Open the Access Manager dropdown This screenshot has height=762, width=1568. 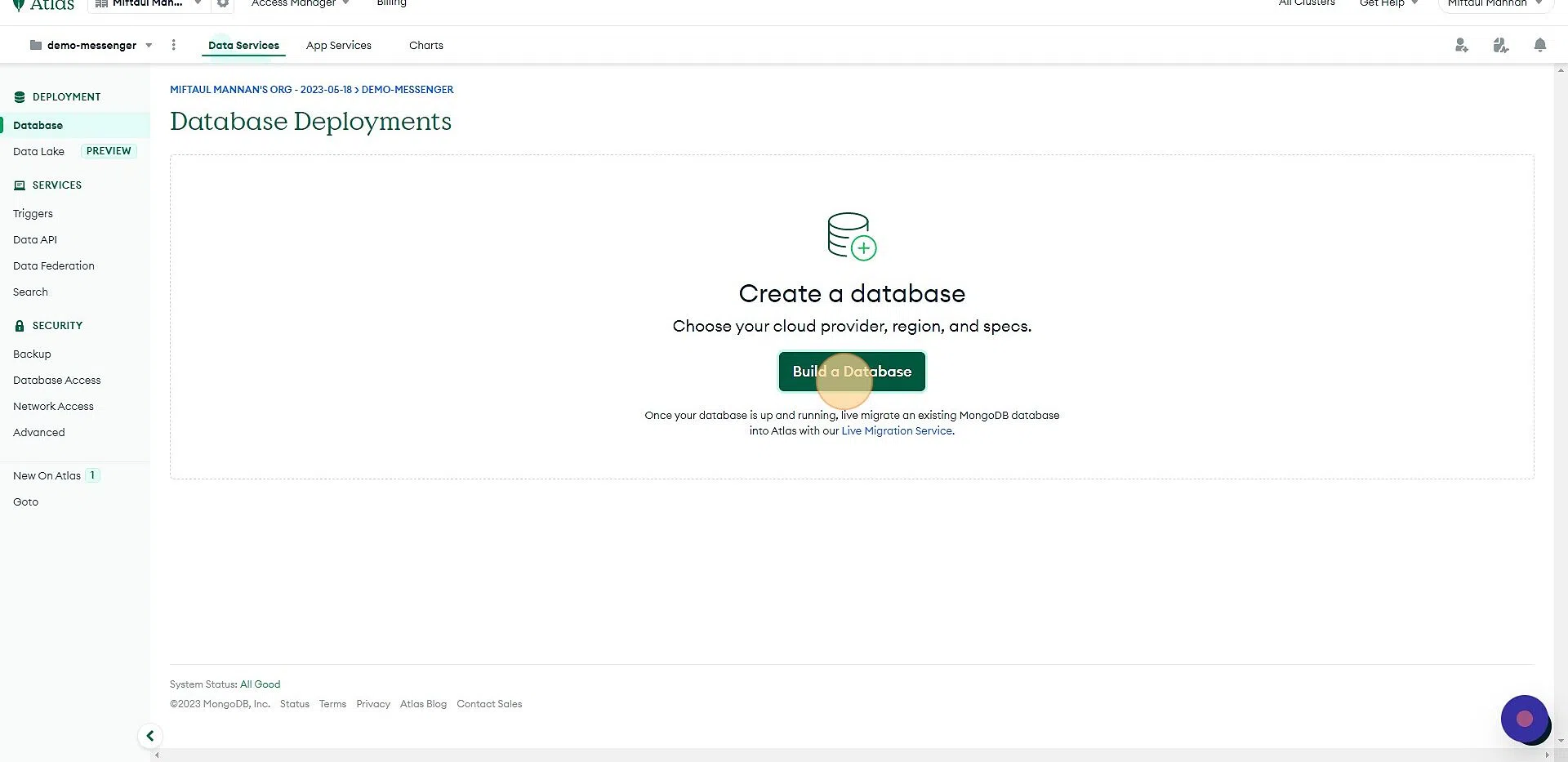[x=300, y=4]
